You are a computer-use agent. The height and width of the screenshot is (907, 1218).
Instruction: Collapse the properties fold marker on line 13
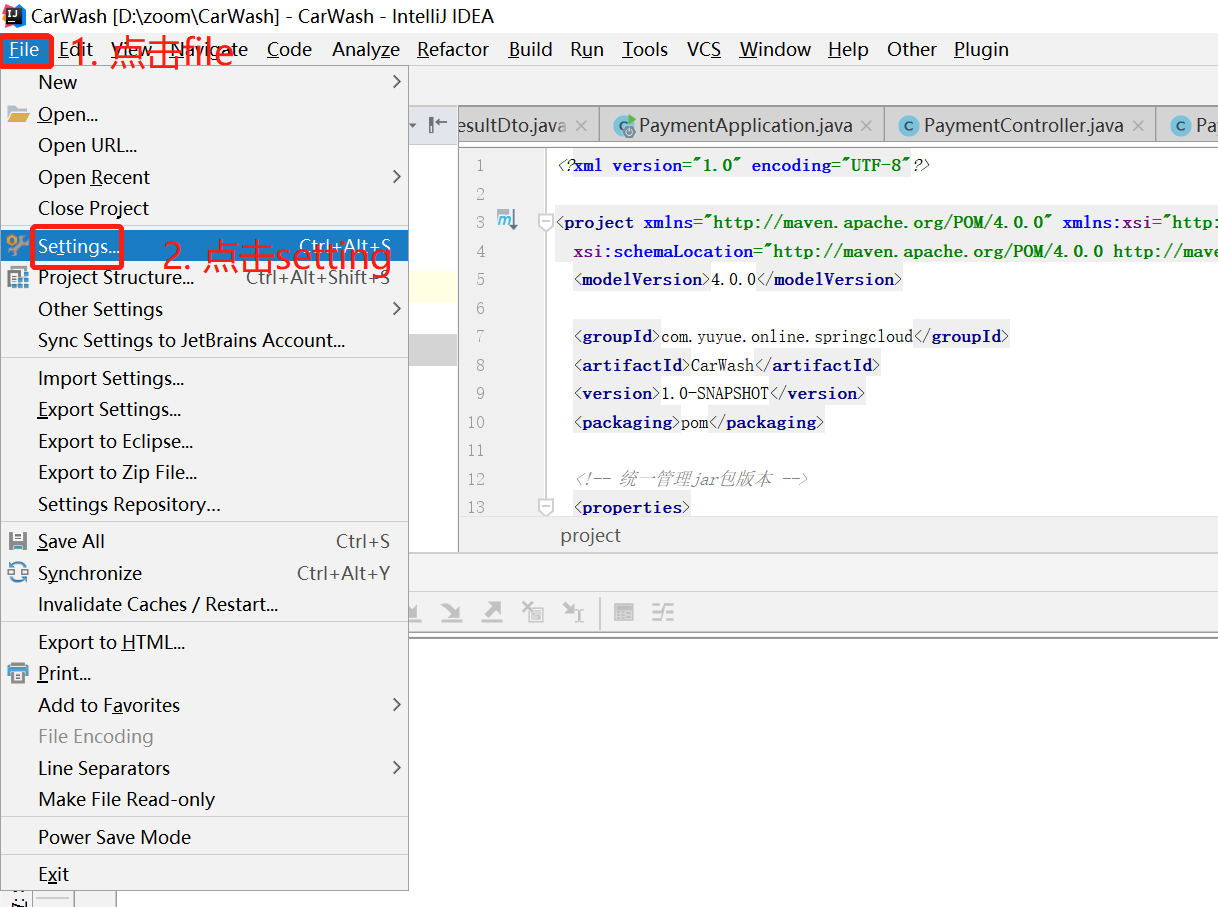click(x=546, y=507)
